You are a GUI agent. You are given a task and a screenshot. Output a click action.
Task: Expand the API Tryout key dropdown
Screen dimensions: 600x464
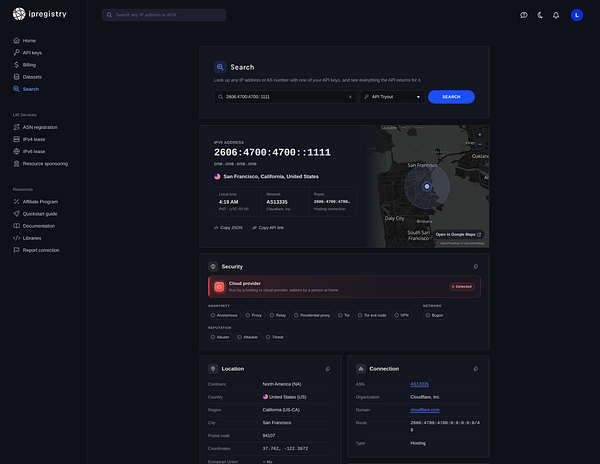pyautogui.click(x=393, y=97)
